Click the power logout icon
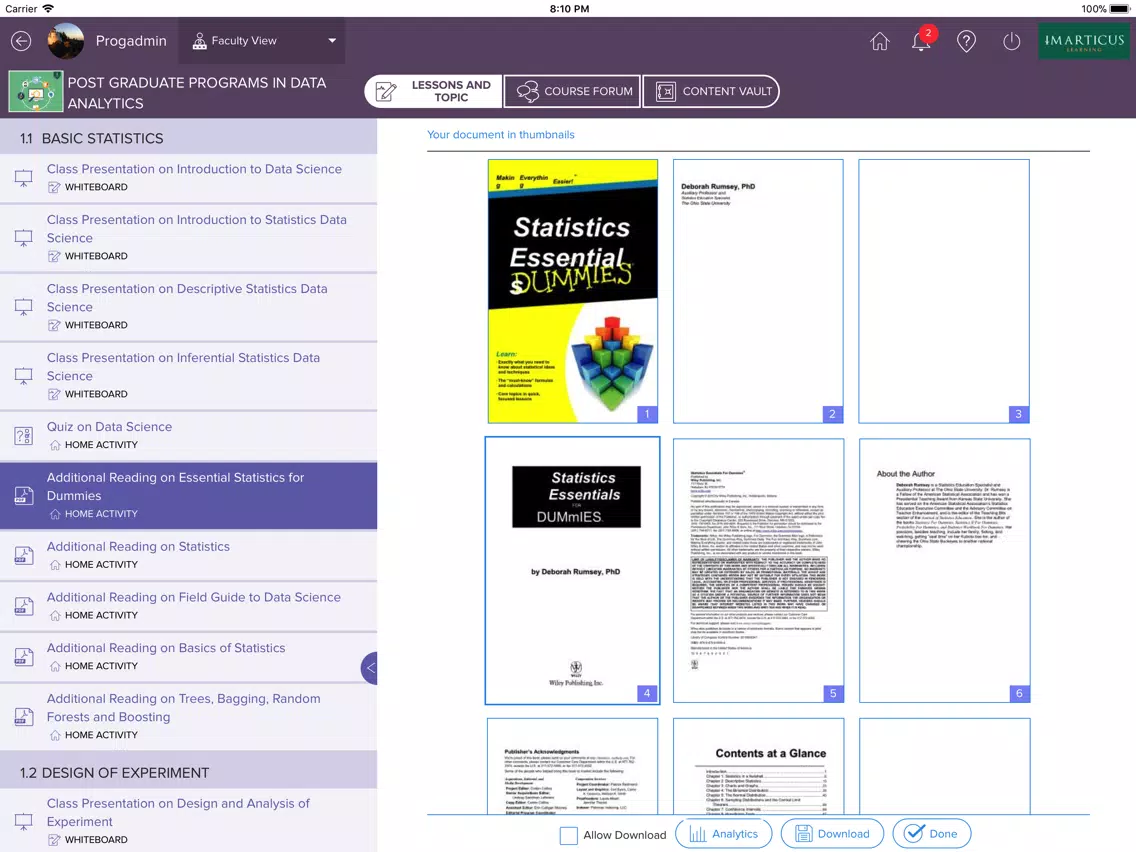Screen dimensions: 1136x852 [1011, 41]
